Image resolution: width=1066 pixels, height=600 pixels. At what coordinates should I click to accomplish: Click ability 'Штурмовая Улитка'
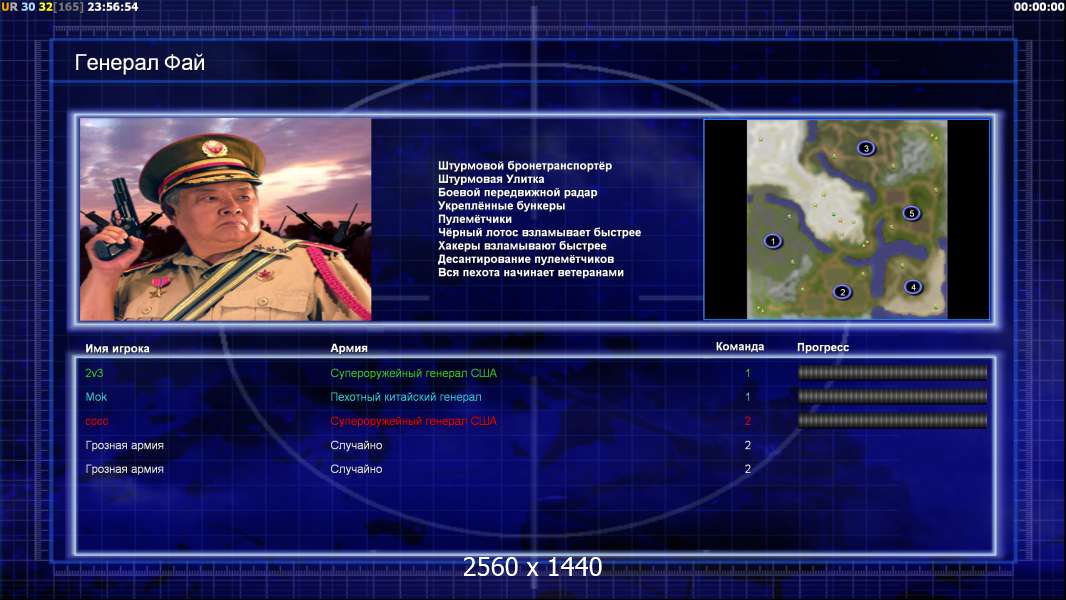(x=491, y=179)
